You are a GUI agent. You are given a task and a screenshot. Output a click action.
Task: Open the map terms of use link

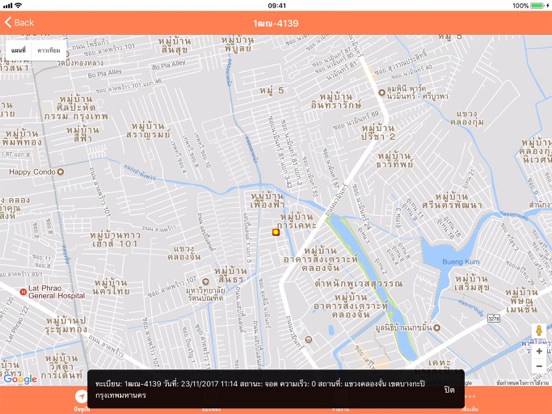click(x=522, y=382)
